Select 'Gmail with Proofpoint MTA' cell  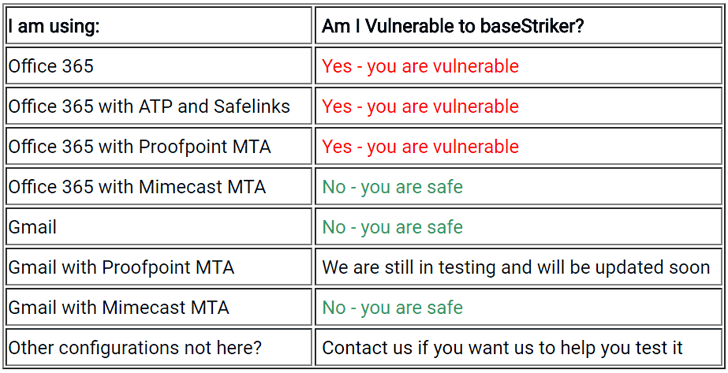158,267
